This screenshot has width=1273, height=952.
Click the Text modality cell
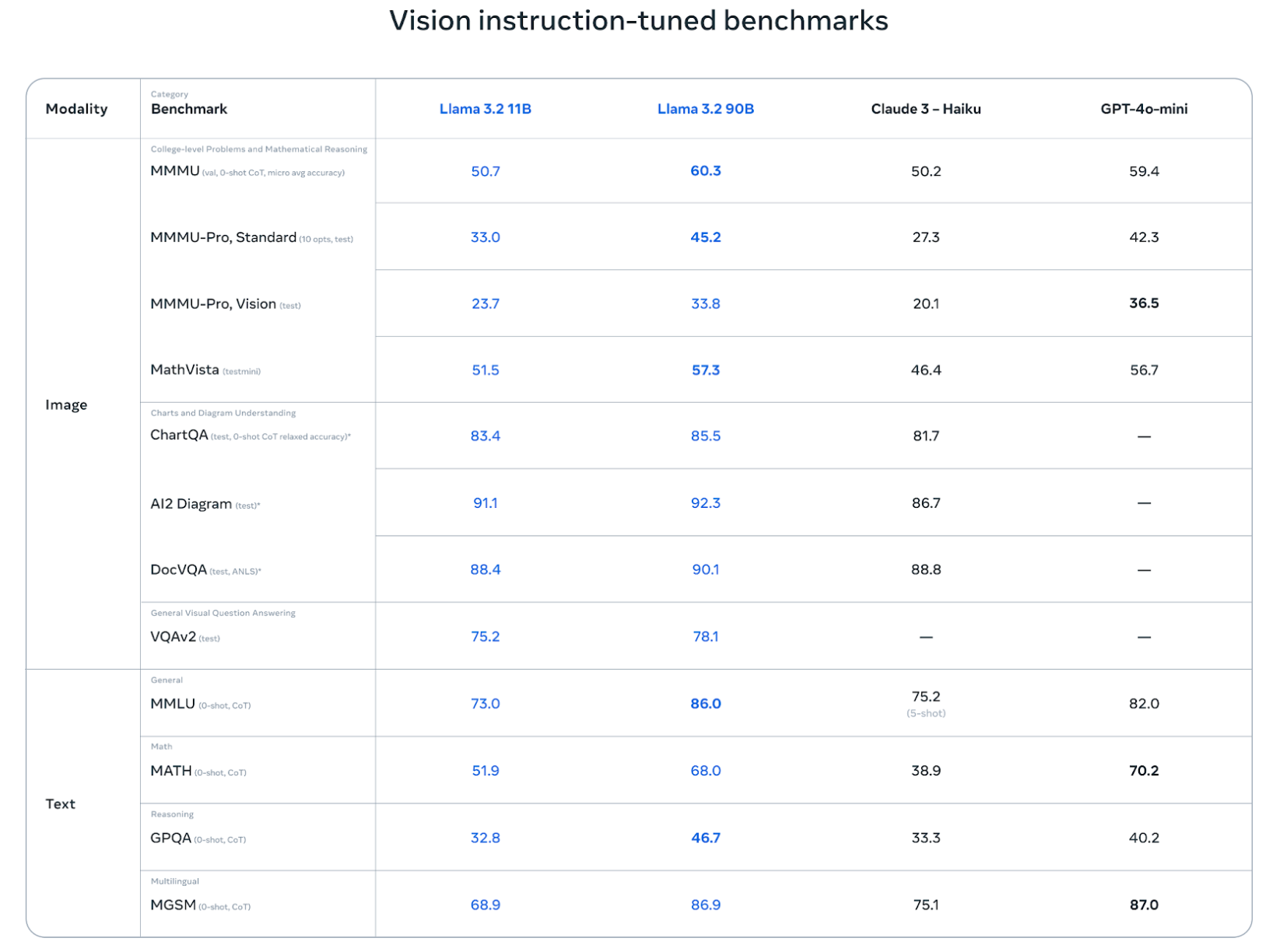[x=60, y=803]
